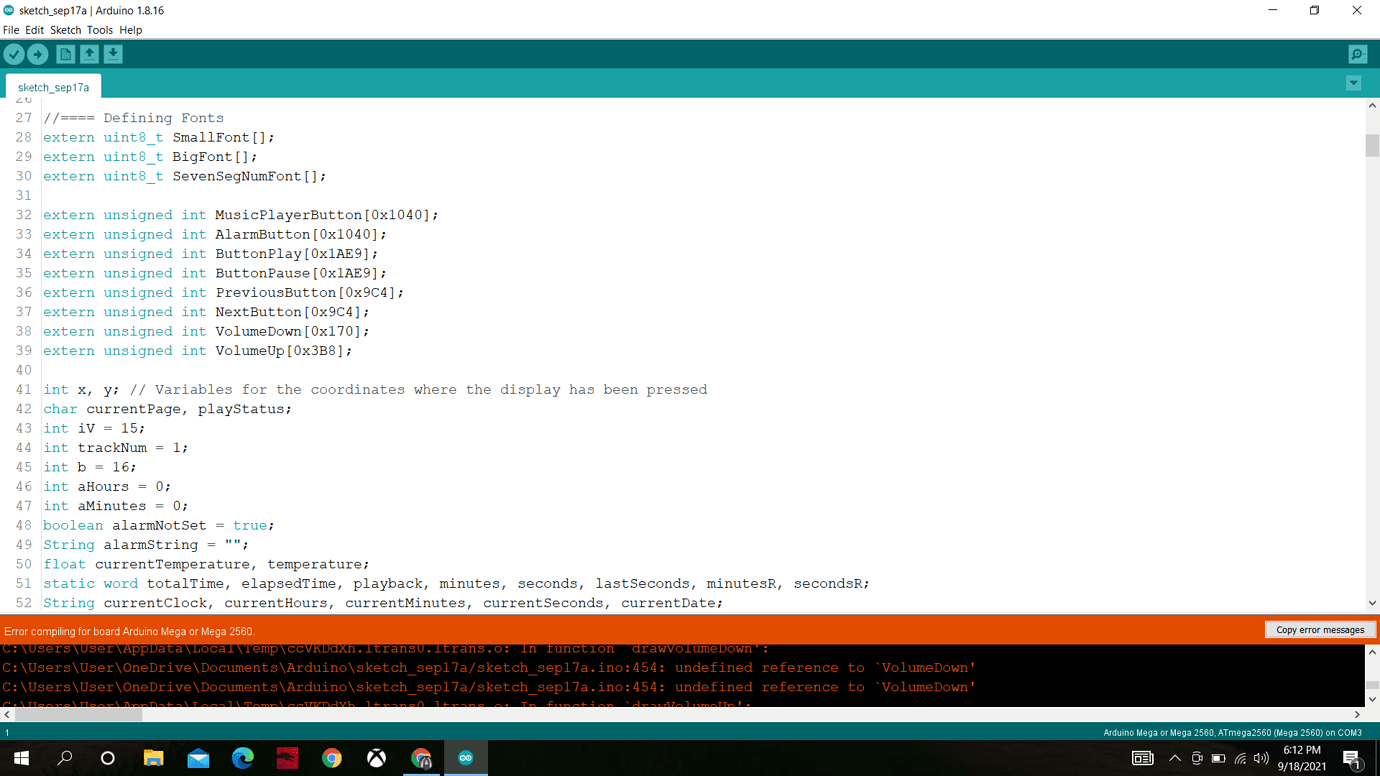Click the Xbox icon on the taskbar
The image size is (1380, 776).
[x=376, y=757]
